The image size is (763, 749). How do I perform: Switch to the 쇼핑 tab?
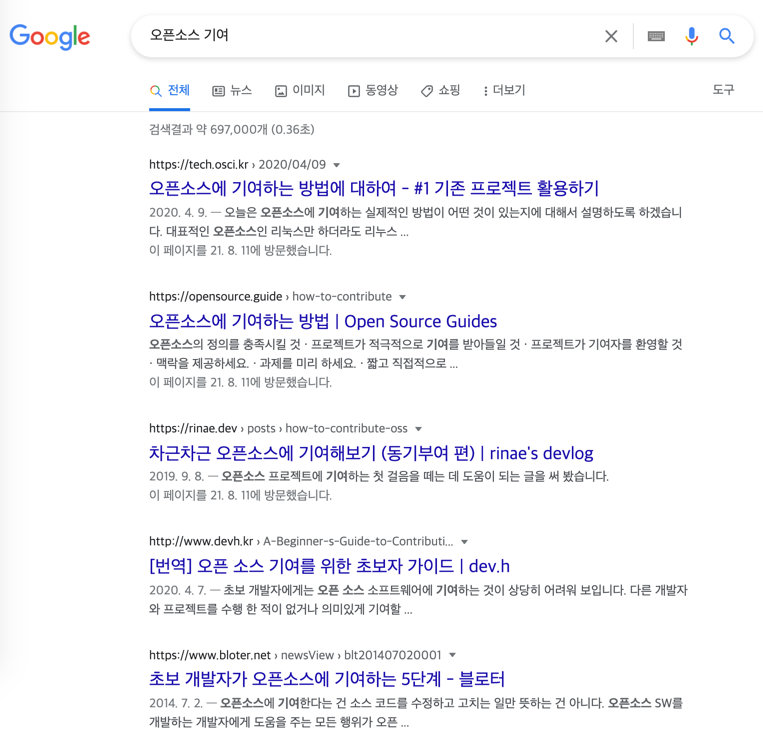click(440, 91)
